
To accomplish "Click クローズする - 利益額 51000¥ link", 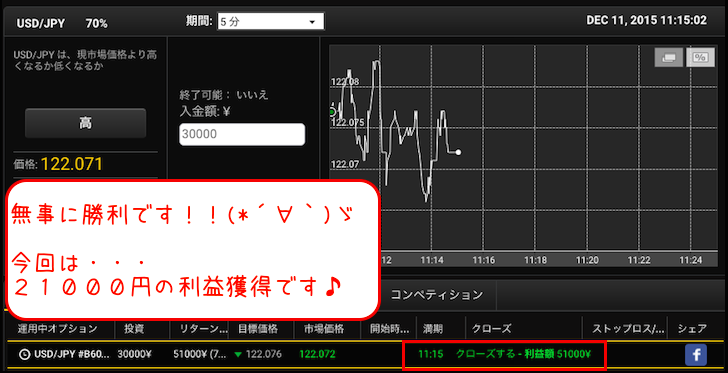I will tap(523, 354).
